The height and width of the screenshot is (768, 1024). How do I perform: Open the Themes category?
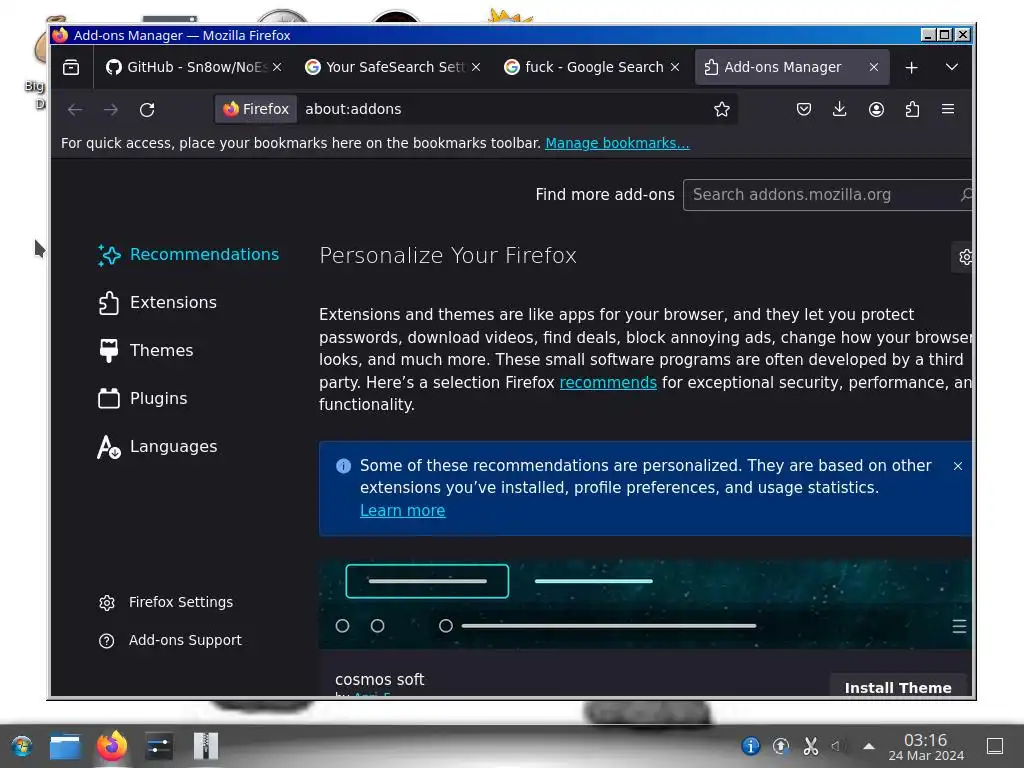point(146,351)
